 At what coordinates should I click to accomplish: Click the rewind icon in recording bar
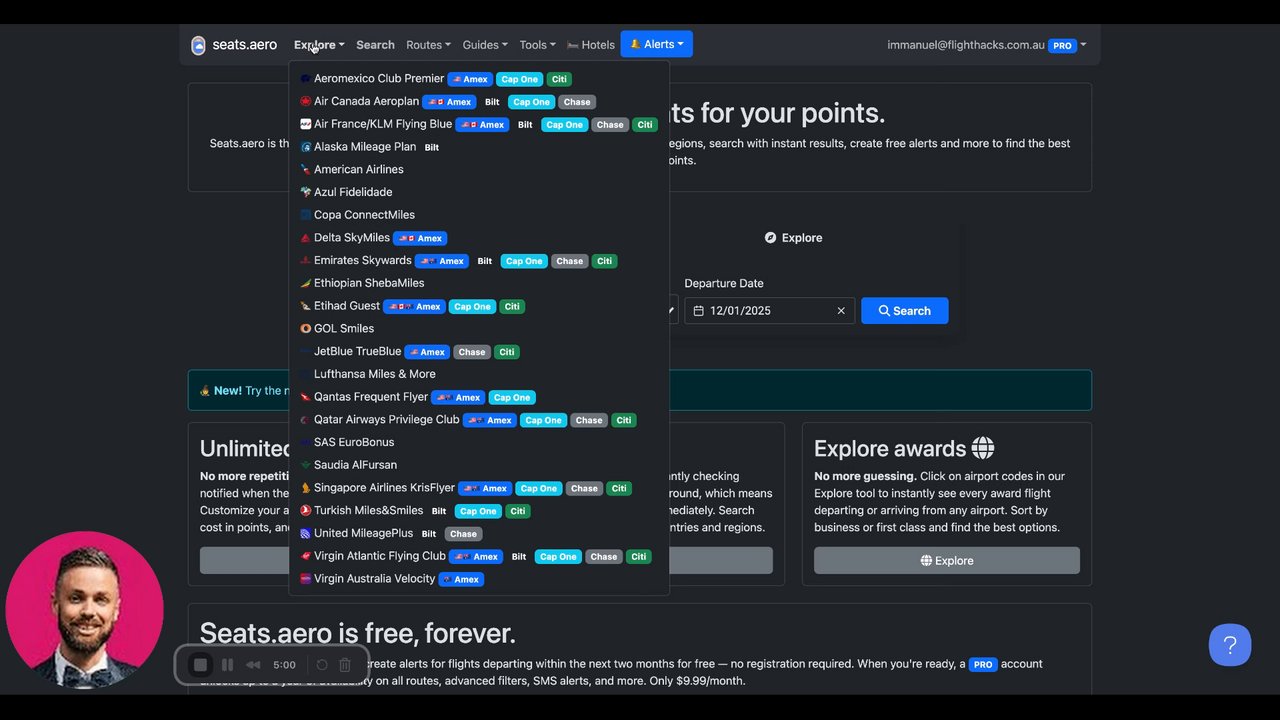click(254, 665)
